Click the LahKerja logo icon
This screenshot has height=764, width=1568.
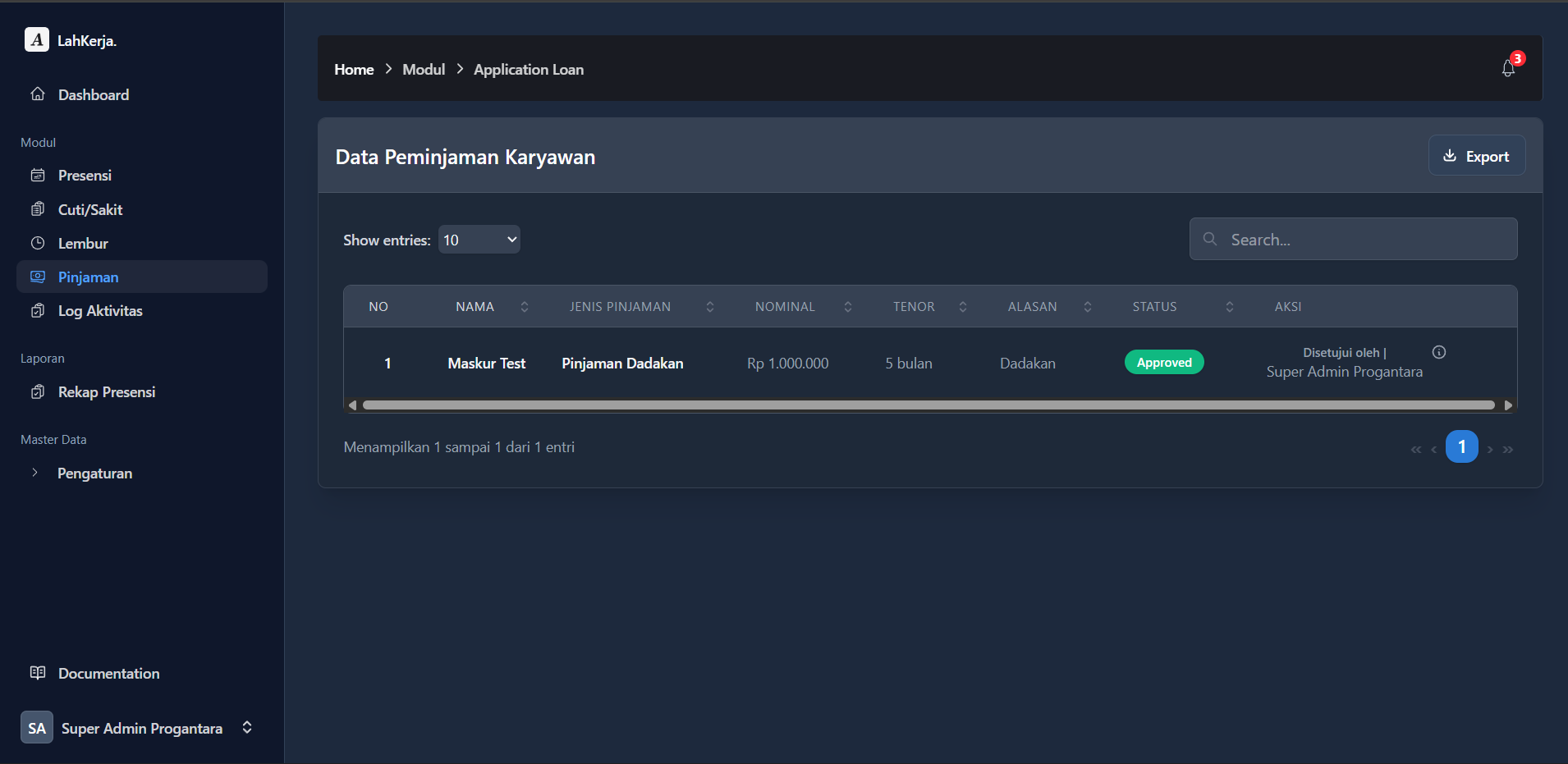36,39
